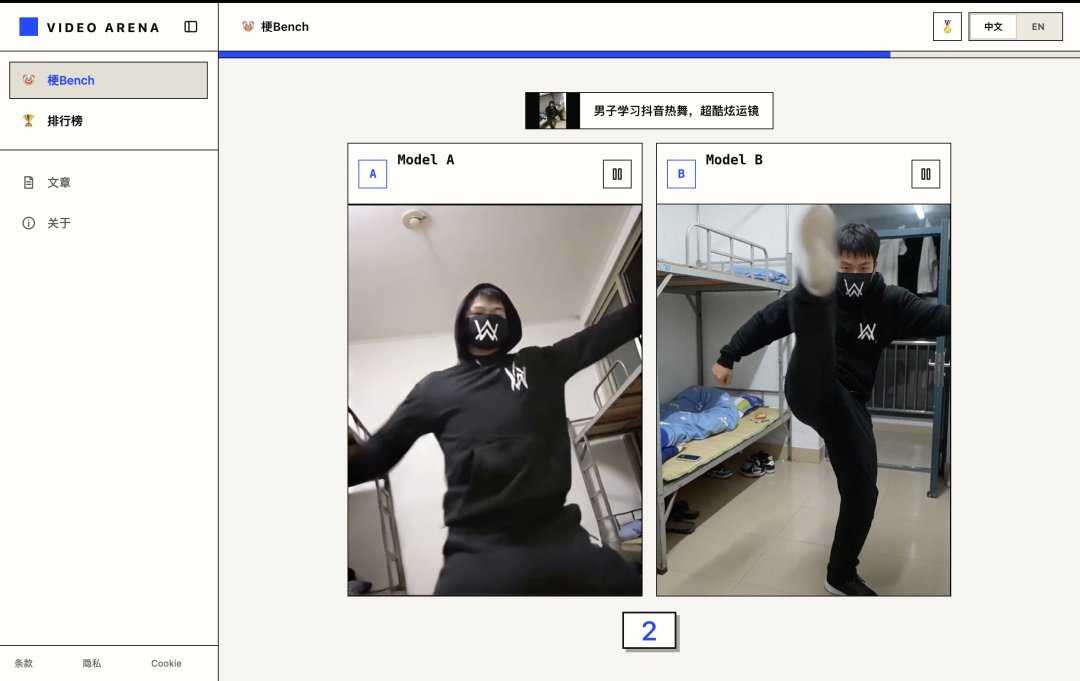Click the trophy icon beside 排行榜
The image size is (1080, 681).
point(28,121)
